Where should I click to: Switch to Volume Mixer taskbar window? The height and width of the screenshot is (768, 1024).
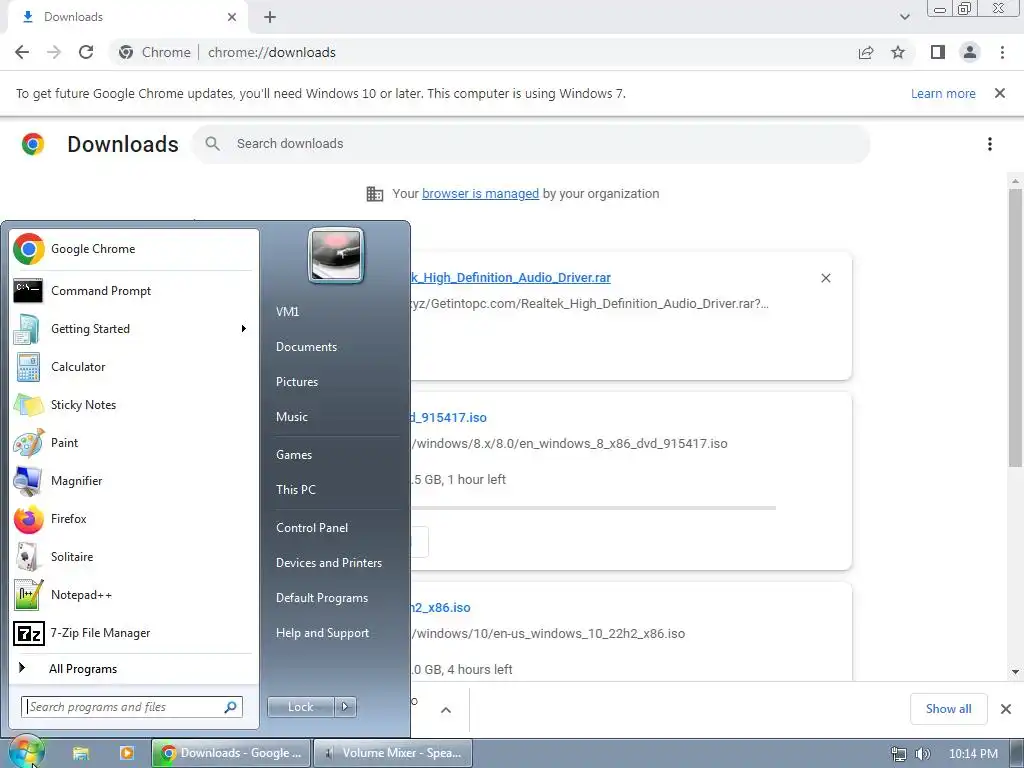click(x=393, y=754)
